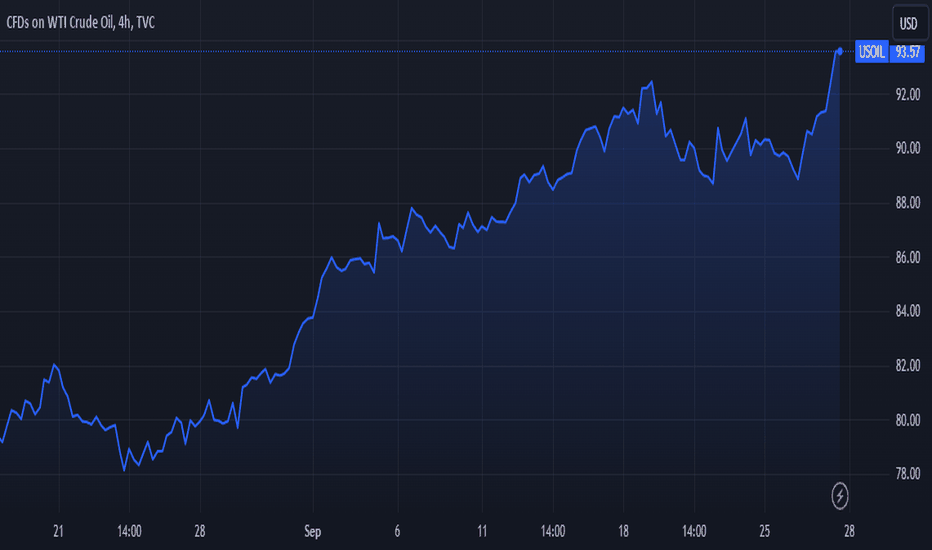Click the 28 date label left of Sep

point(200,531)
